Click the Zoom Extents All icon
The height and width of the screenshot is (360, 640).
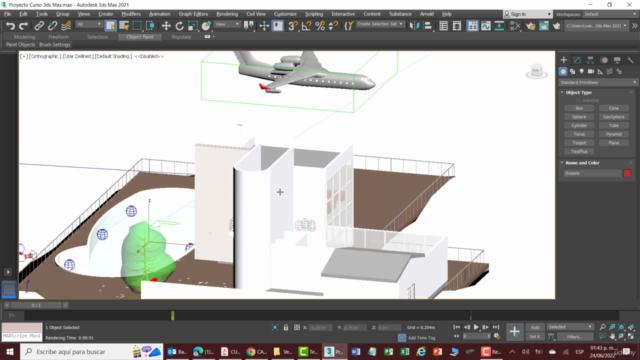point(631,327)
